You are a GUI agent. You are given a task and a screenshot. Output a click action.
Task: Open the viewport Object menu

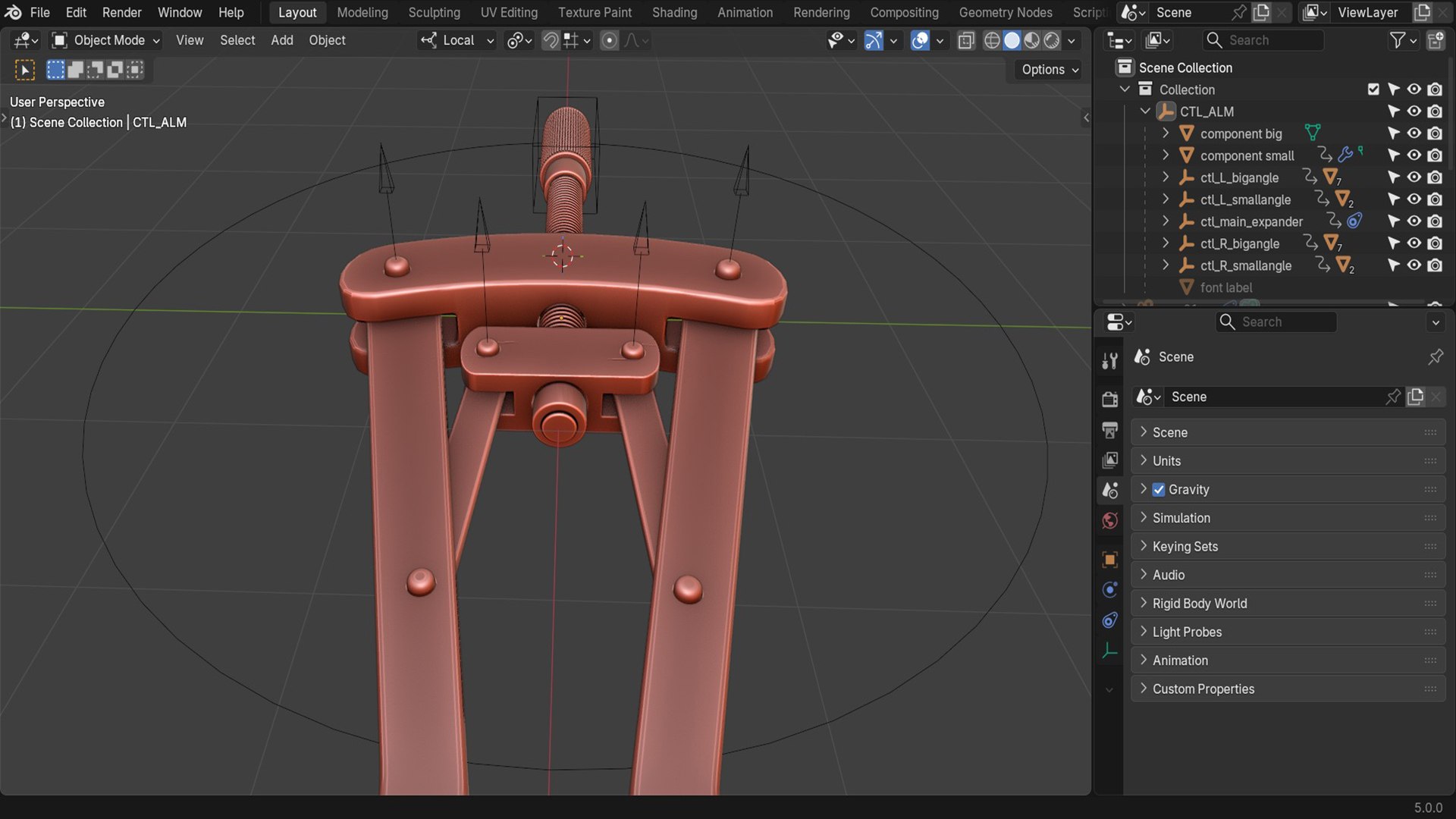(327, 40)
